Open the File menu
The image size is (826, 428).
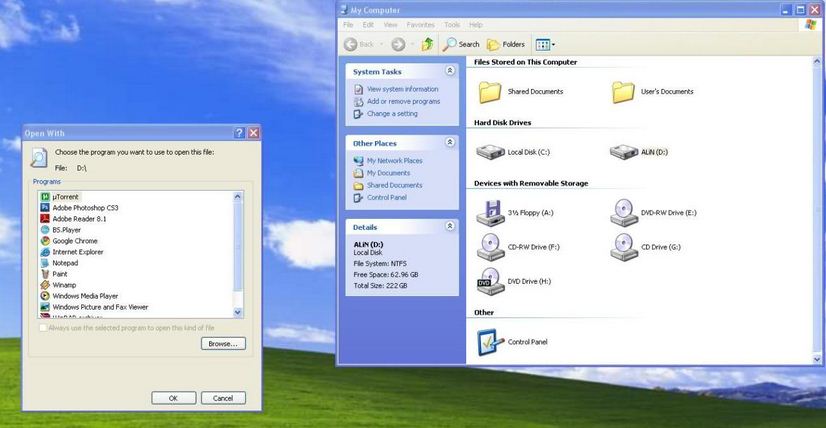coord(348,25)
